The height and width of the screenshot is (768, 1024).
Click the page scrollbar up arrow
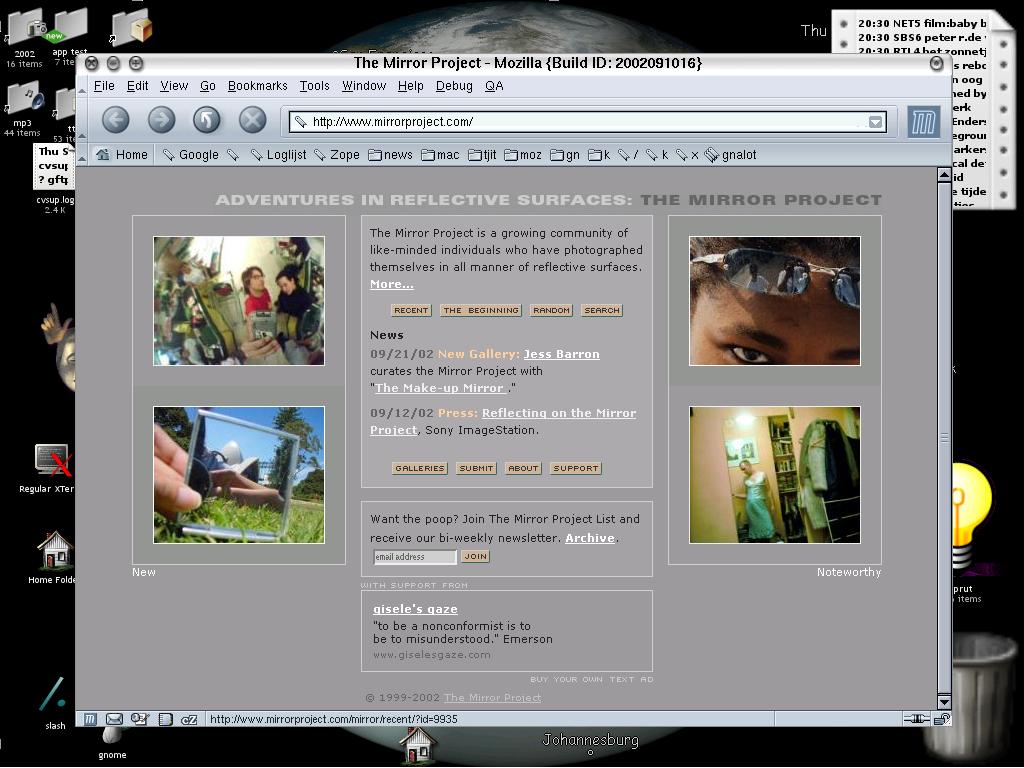click(944, 175)
